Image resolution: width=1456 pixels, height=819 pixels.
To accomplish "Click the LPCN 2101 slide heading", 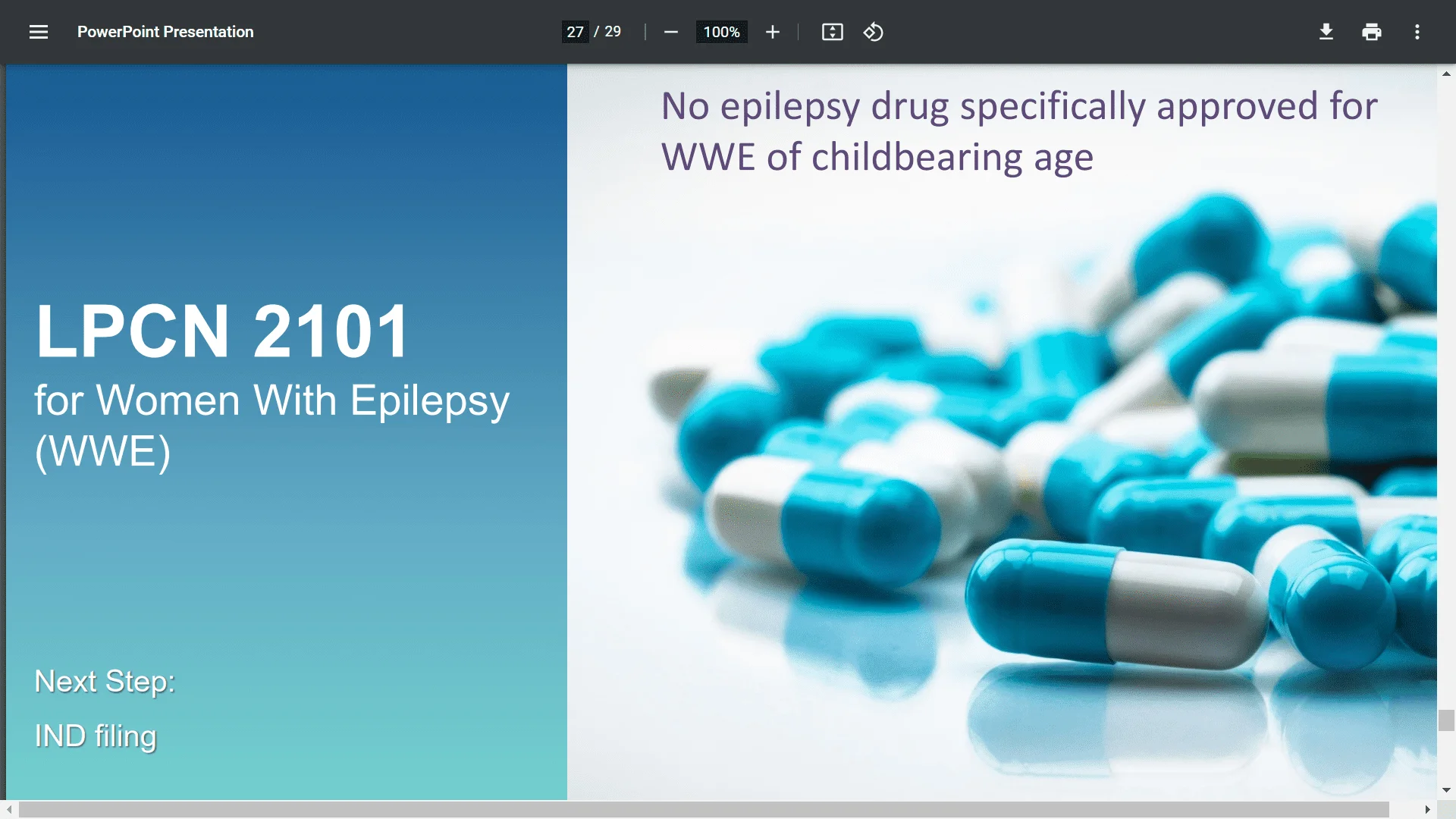I will (223, 331).
